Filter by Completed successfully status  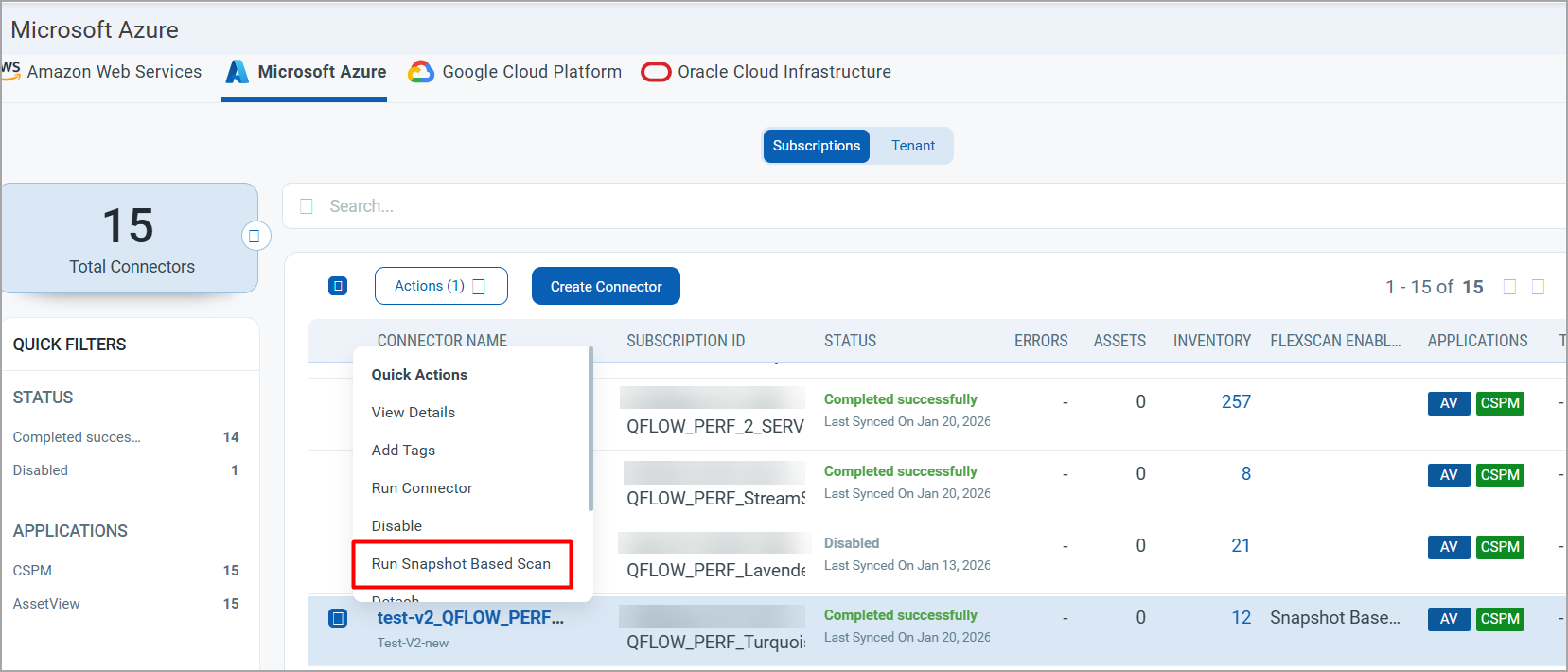[77, 437]
